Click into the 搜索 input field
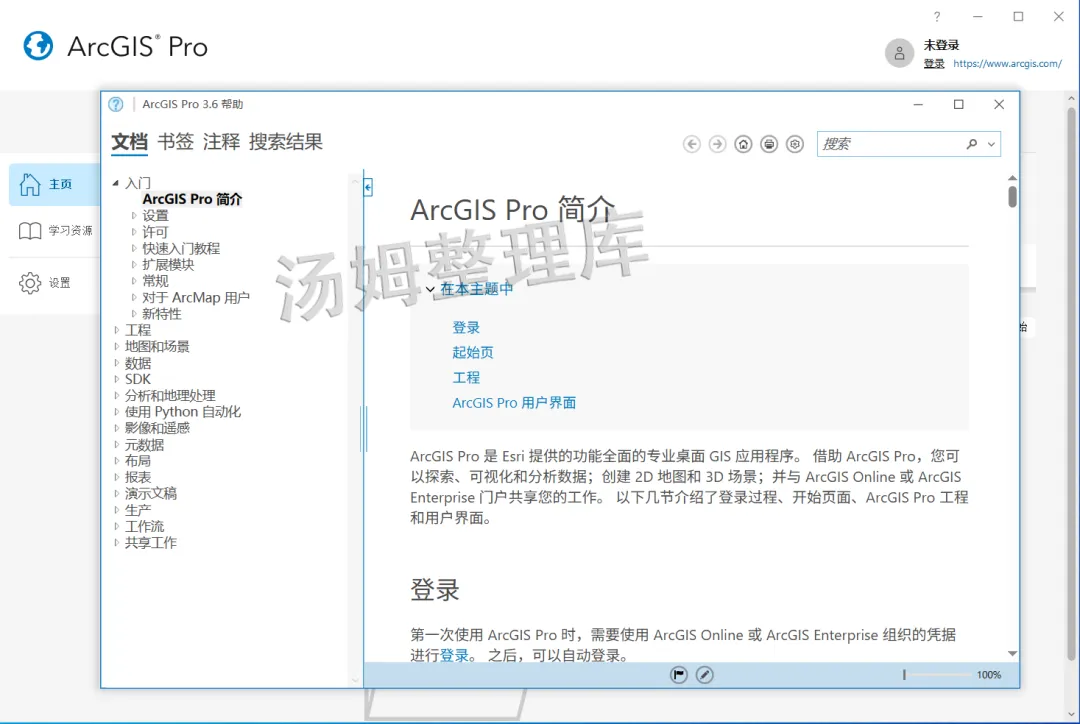The width and height of the screenshot is (1080, 724). coord(891,144)
